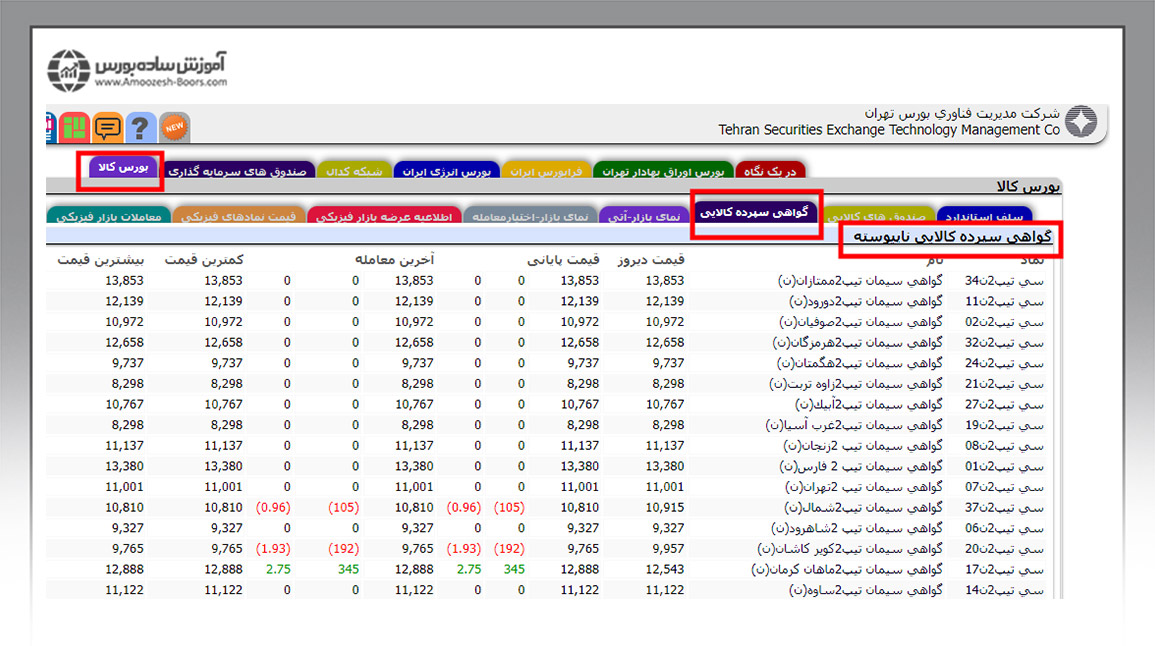
Task: Click the orange NEW badge icon
Action: 175,128
